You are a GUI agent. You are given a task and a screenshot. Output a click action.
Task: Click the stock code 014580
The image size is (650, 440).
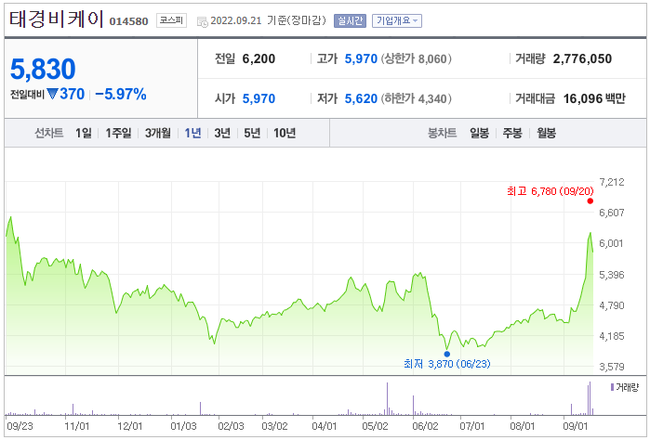[x=129, y=21]
